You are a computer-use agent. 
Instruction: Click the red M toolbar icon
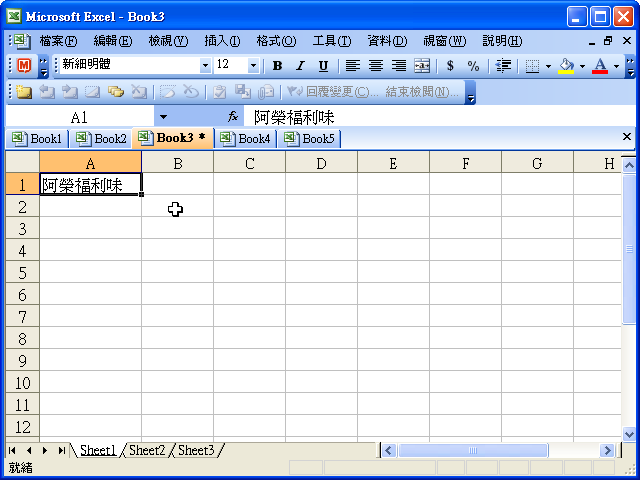tap(24, 65)
